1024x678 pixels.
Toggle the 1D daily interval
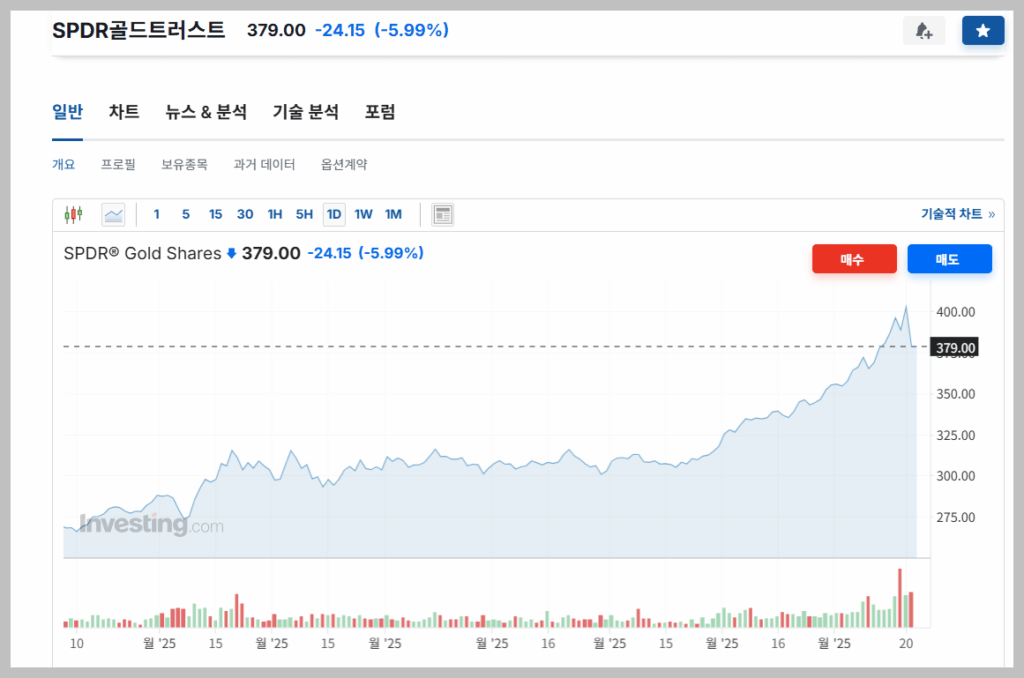[334, 214]
